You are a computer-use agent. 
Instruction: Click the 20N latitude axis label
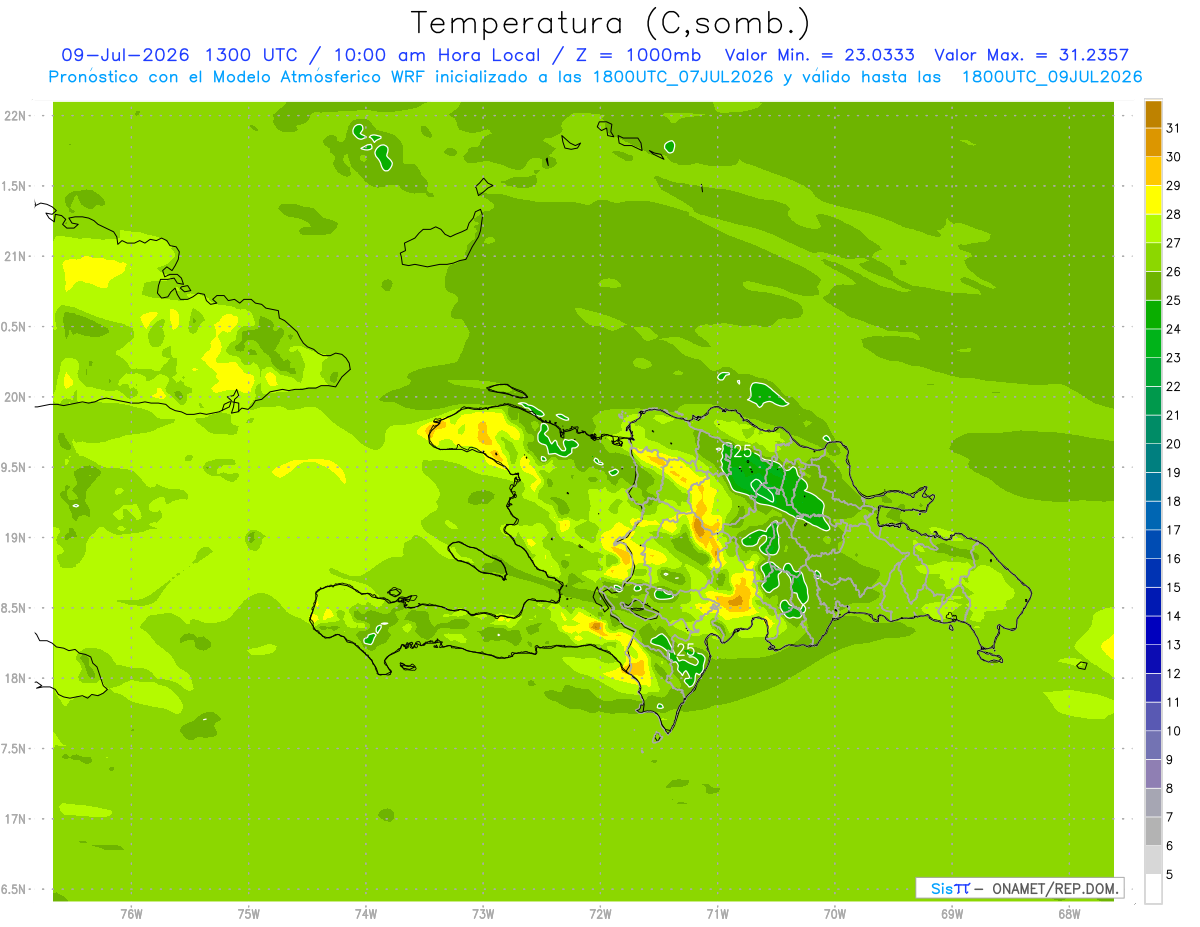click(x=17, y=398)
